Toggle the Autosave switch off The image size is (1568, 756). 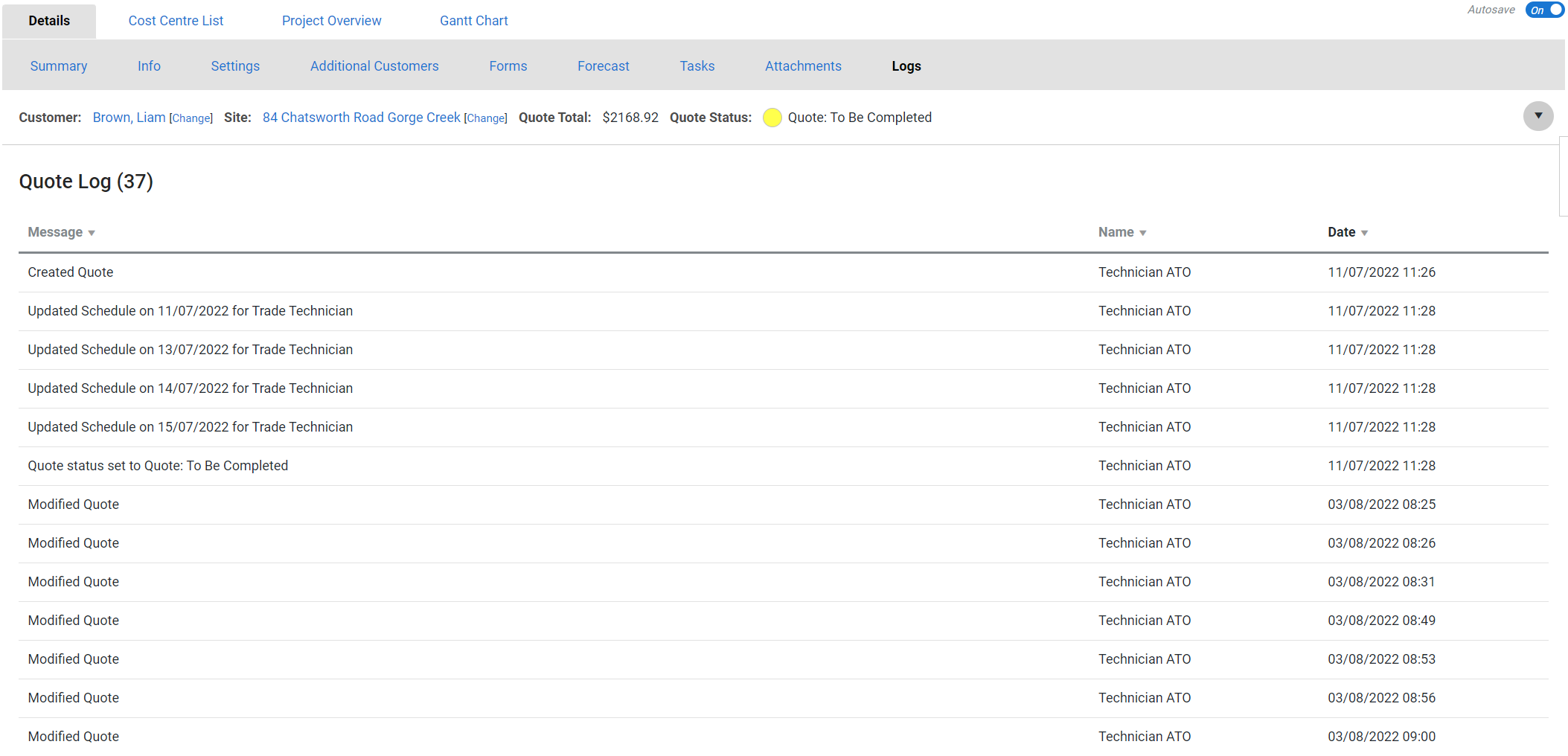[x=1544, y=10]
